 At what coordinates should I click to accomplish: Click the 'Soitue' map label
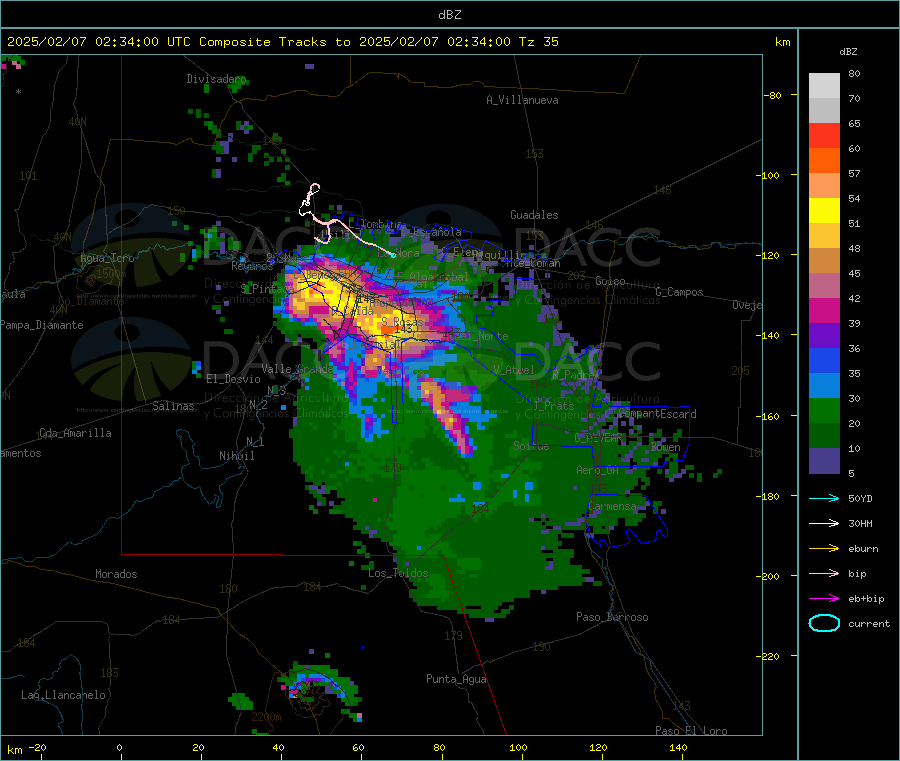[x=531, y=446]
